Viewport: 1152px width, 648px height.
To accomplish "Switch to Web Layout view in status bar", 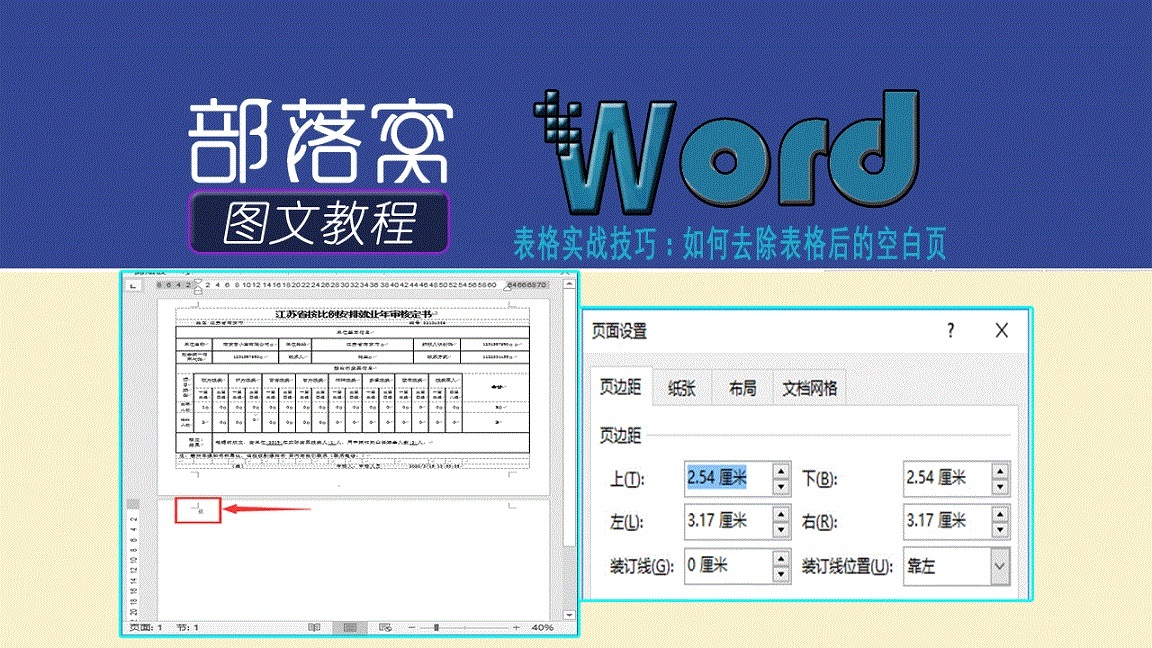I will pos(384,627).
